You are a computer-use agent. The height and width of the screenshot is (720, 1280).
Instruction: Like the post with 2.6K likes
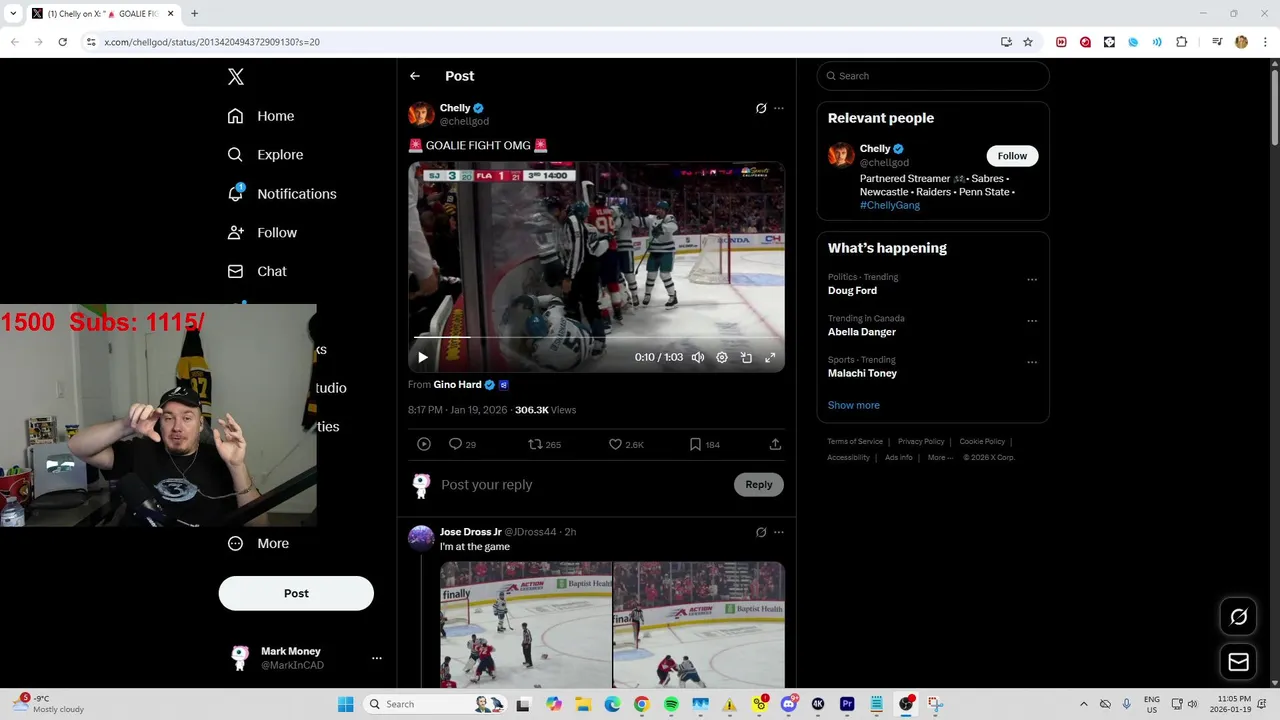626,444
